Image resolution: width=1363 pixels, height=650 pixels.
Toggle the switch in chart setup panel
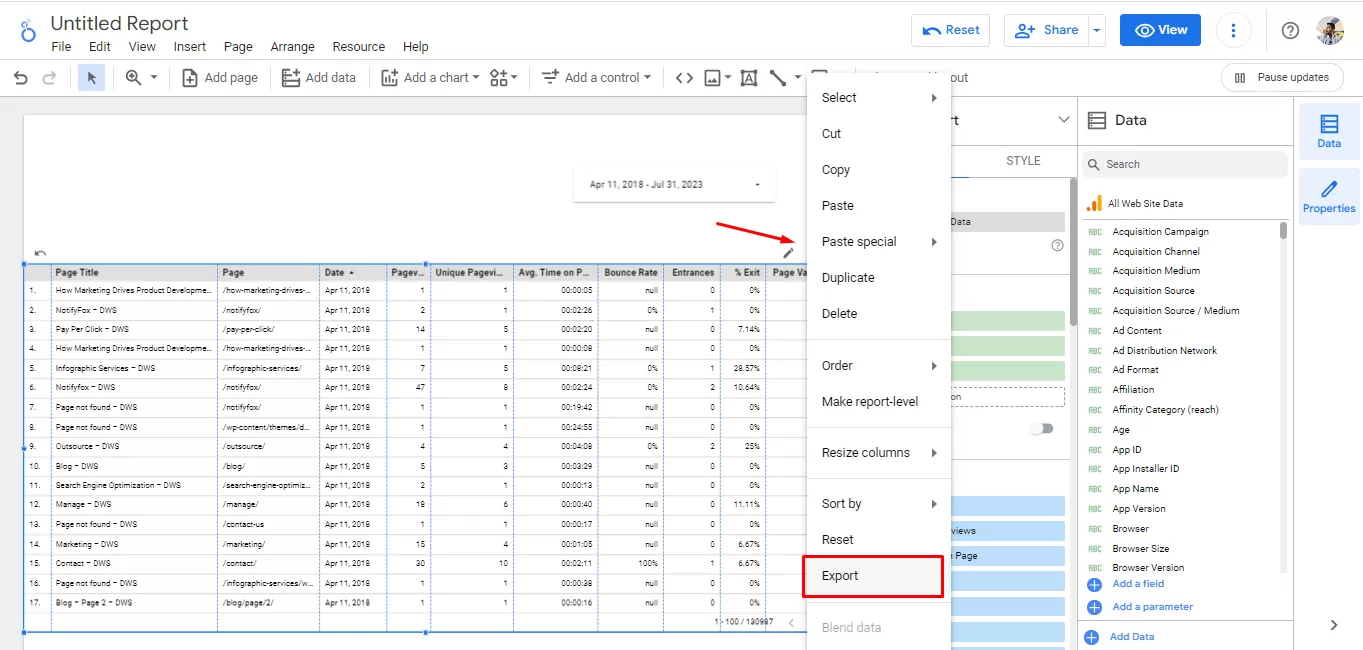point(1042,428)
